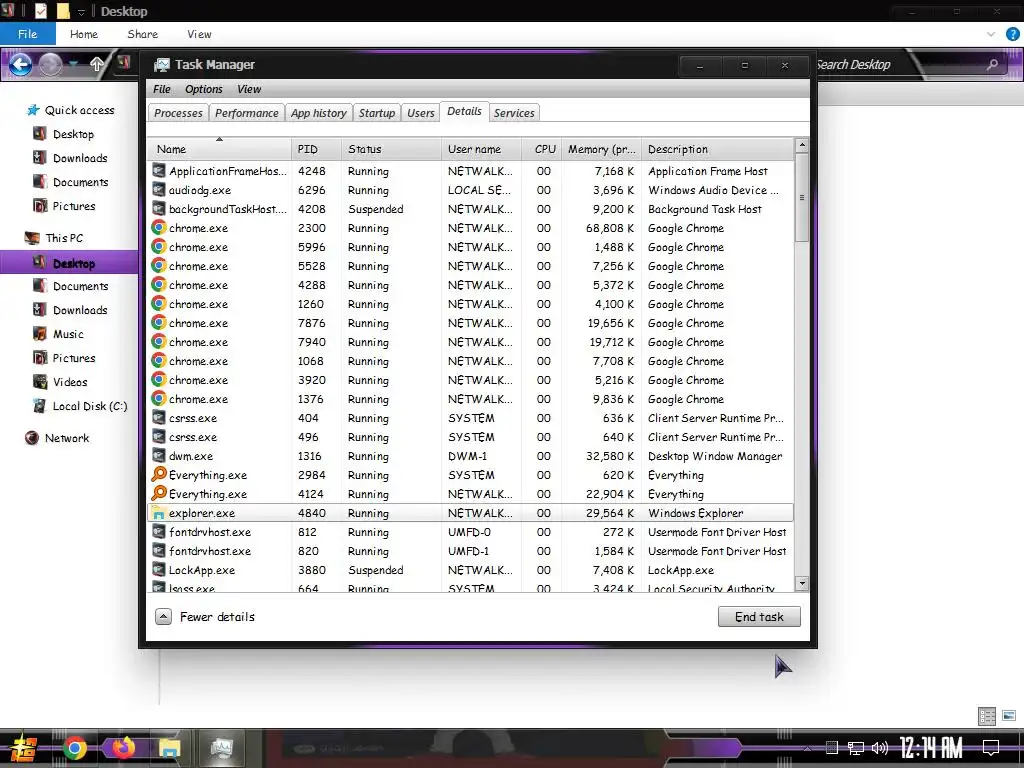Switch to the App history tab

(x=319, y=113)
